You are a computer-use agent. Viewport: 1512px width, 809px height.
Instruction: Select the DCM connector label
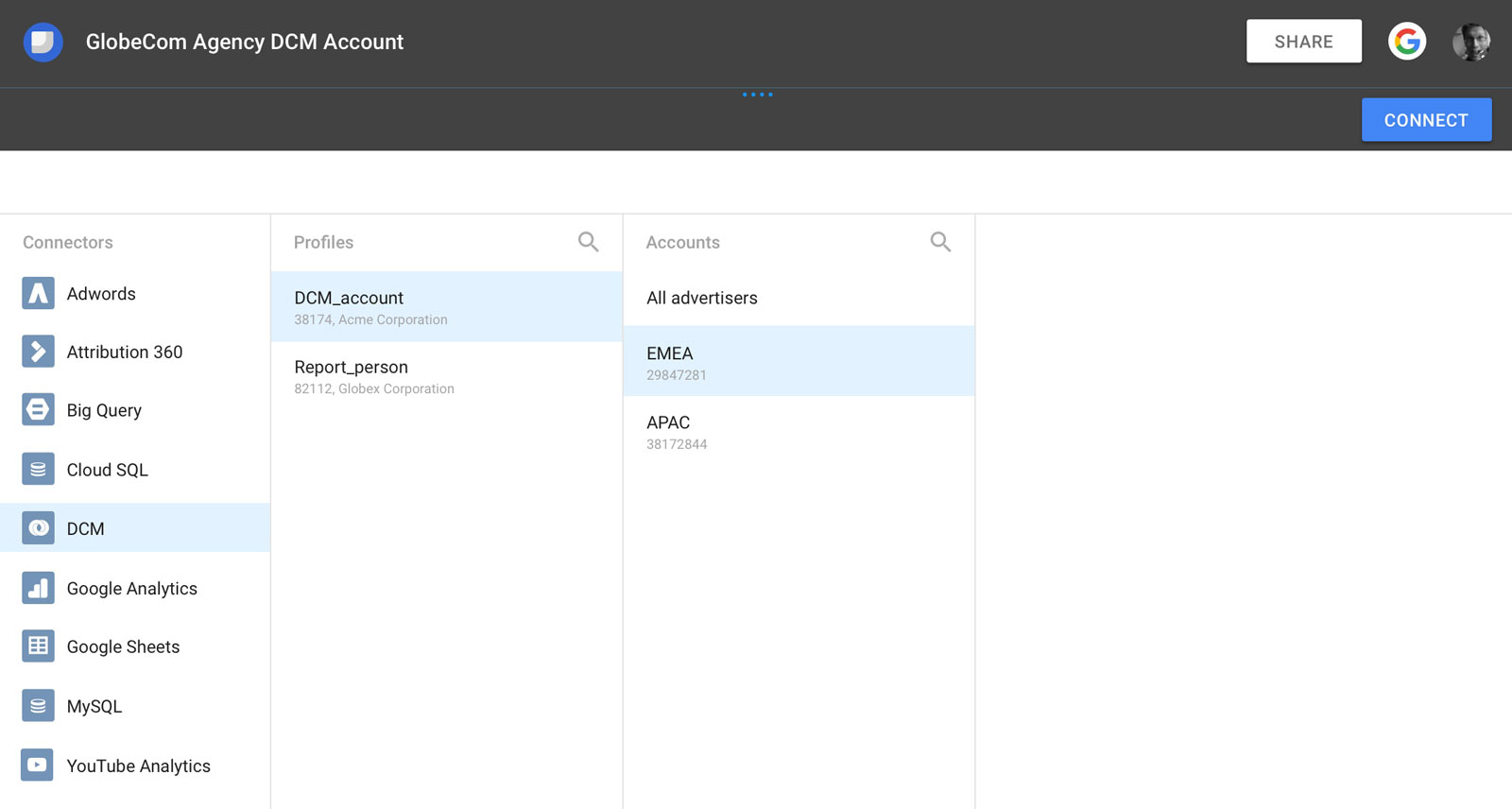click(x=85, y=528)
